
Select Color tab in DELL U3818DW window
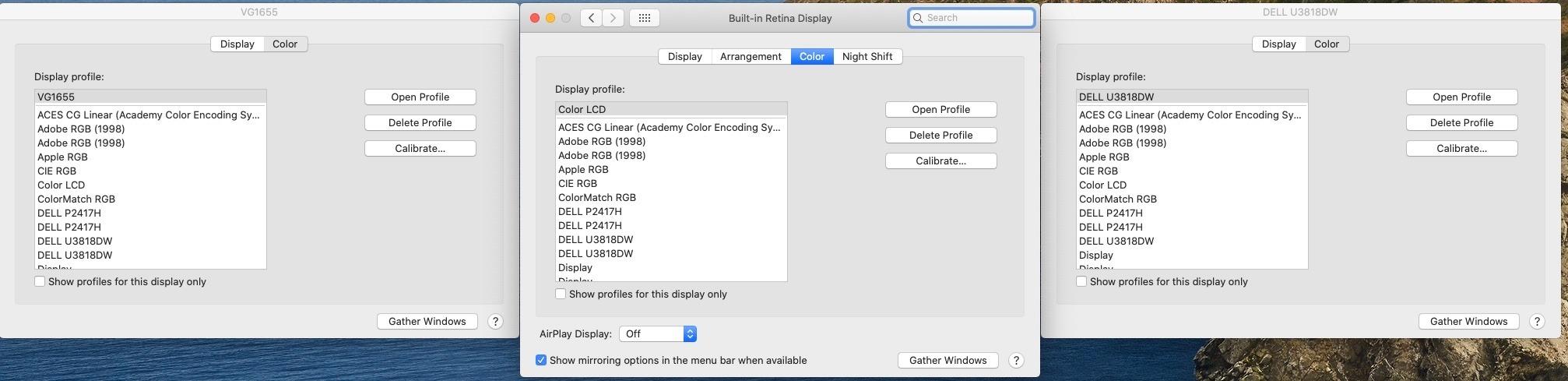click(x=1327, y=44)
